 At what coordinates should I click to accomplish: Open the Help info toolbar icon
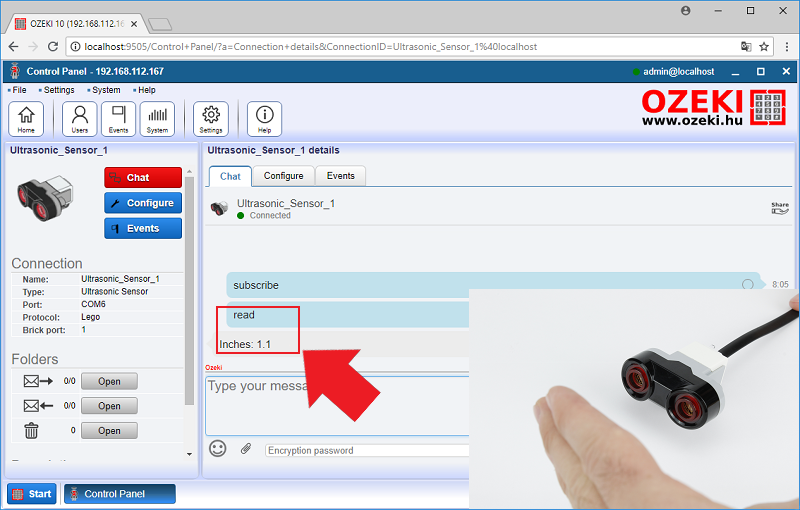(x=264, y=118)
